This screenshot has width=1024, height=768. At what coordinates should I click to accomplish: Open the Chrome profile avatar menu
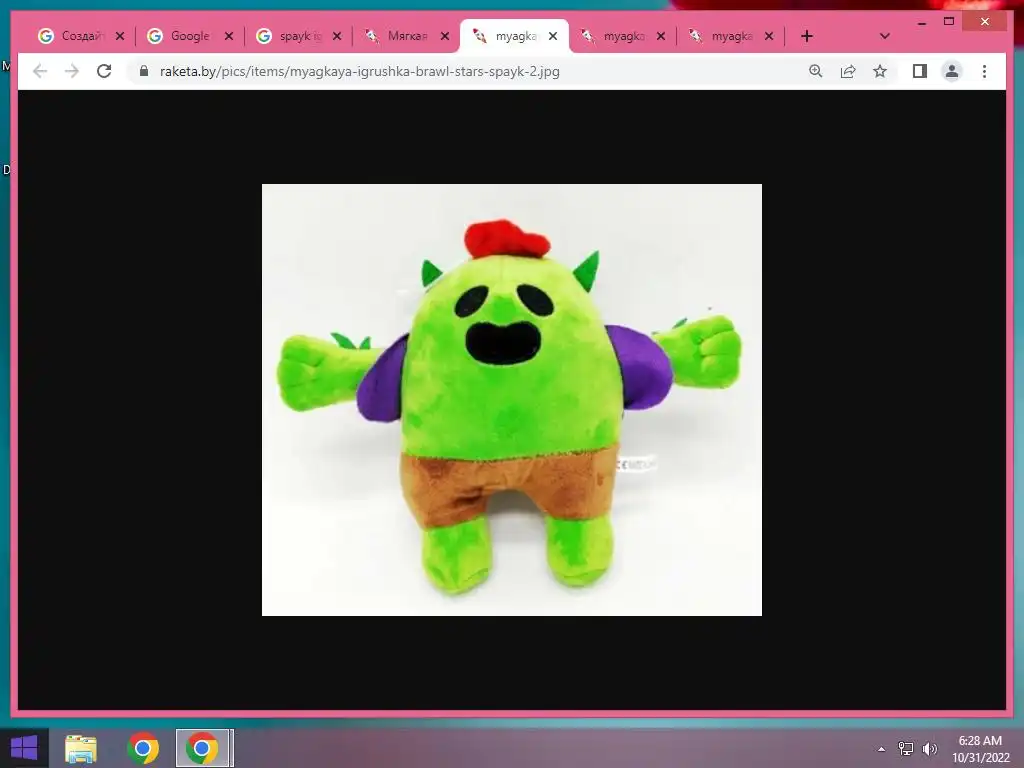[952, 71]
